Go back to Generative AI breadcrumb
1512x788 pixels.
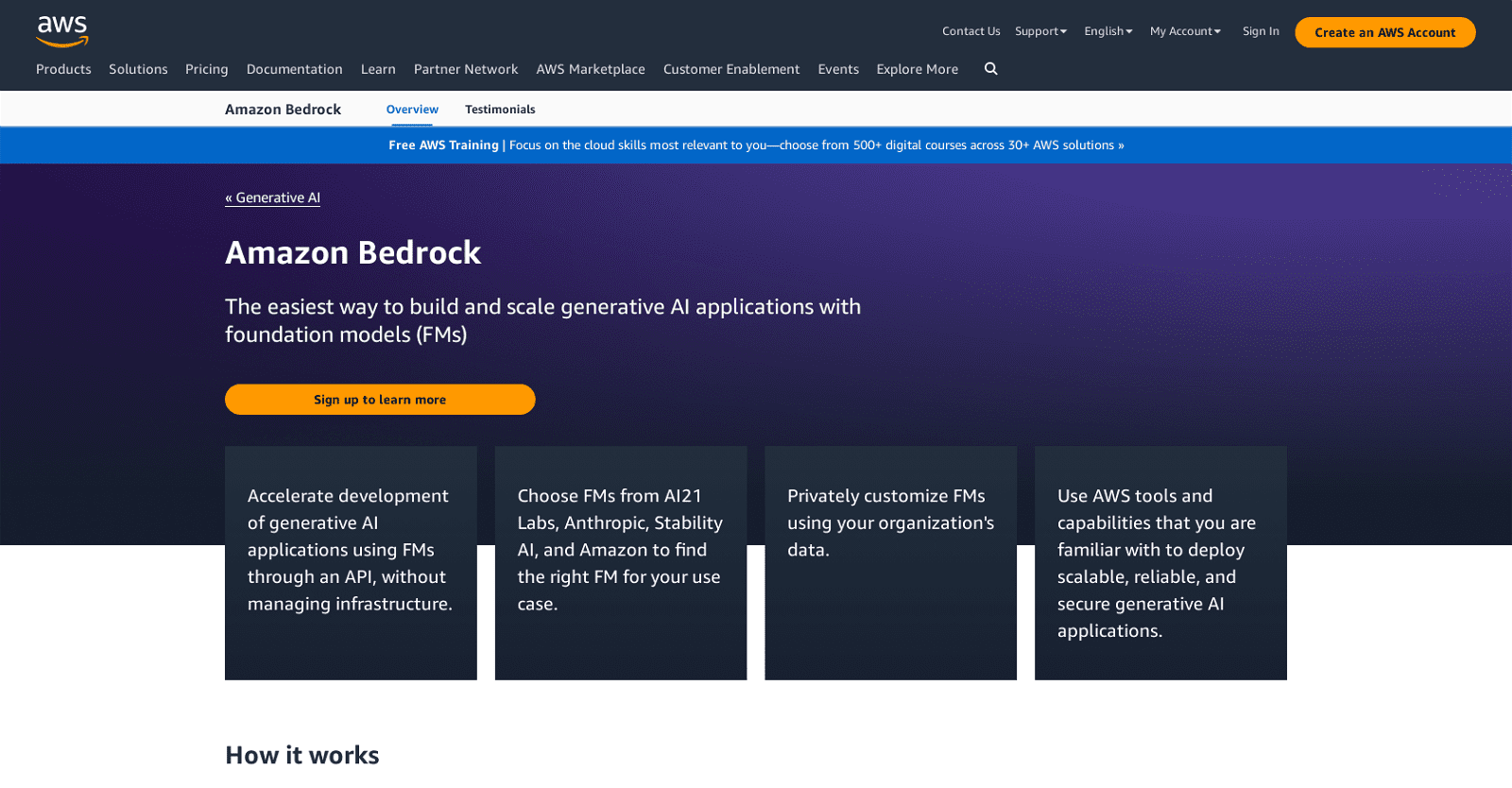(273, 197)
